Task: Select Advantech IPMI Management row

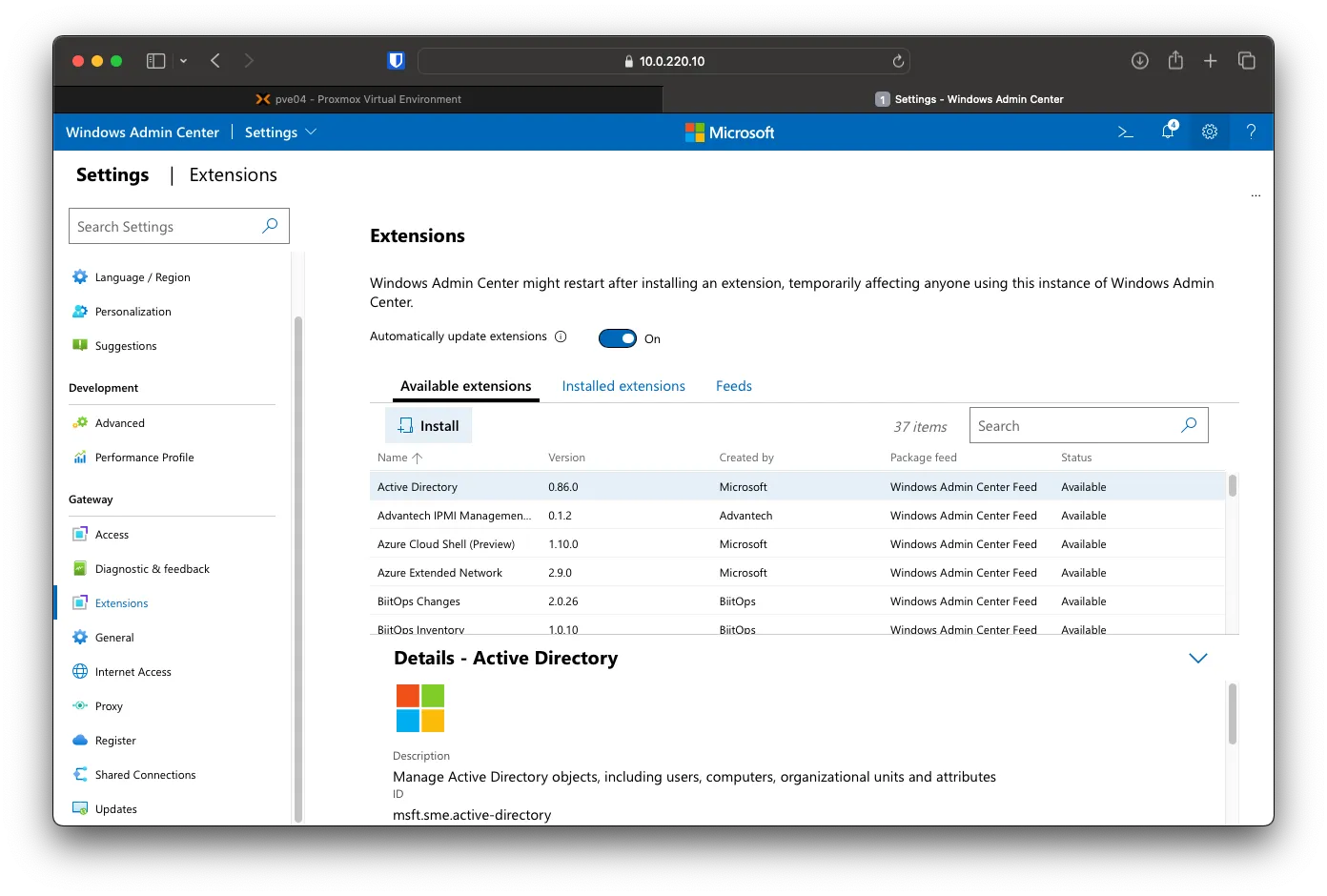Action: [x=797, y=515]
